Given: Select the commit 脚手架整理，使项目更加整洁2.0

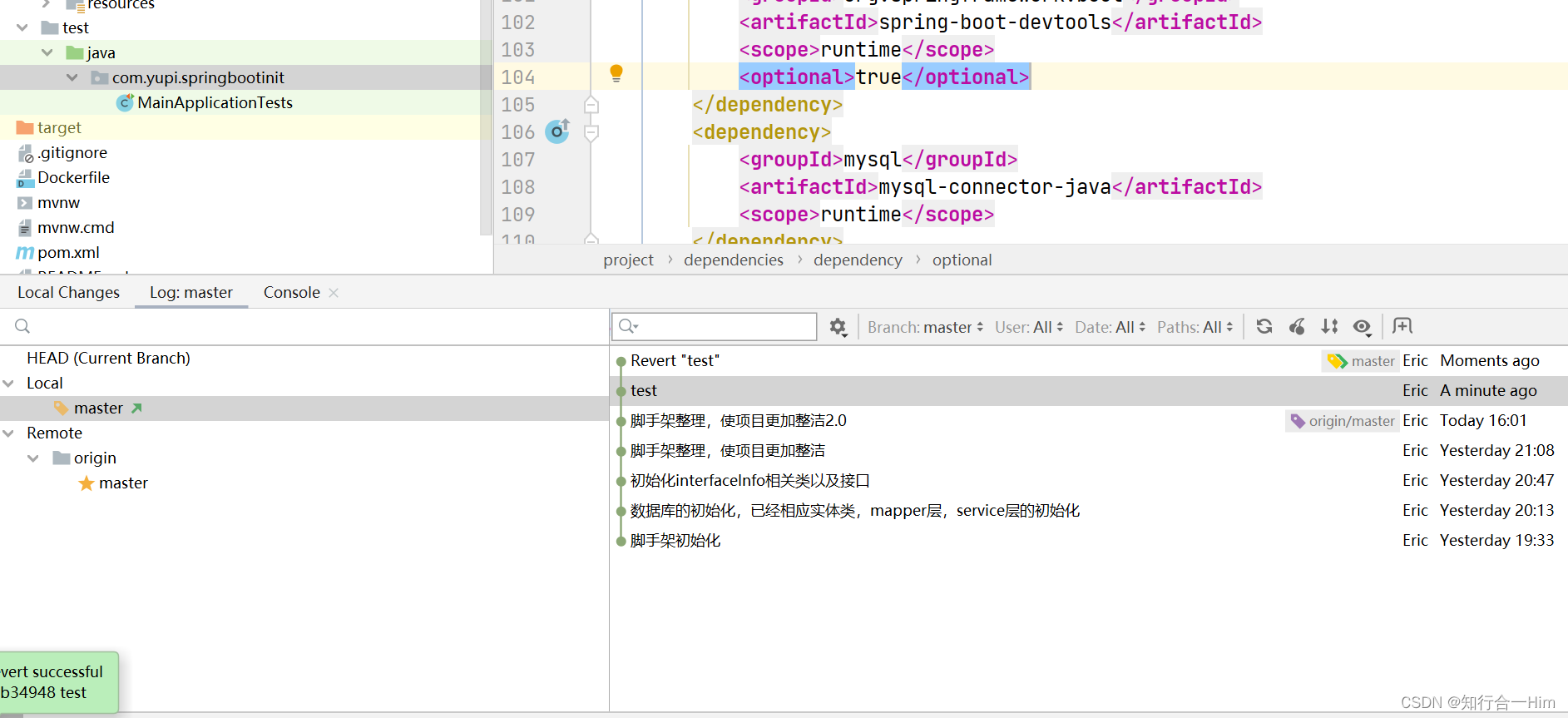Looking at the screenshot, I should [x=1089, y=421].
